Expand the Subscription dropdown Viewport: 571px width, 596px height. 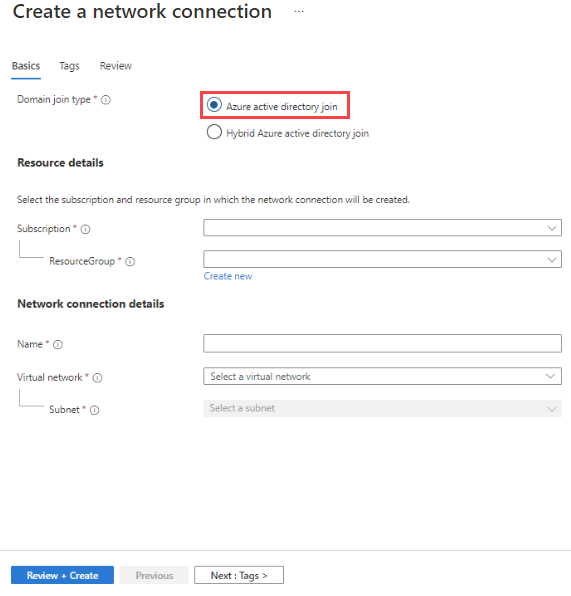382,228
